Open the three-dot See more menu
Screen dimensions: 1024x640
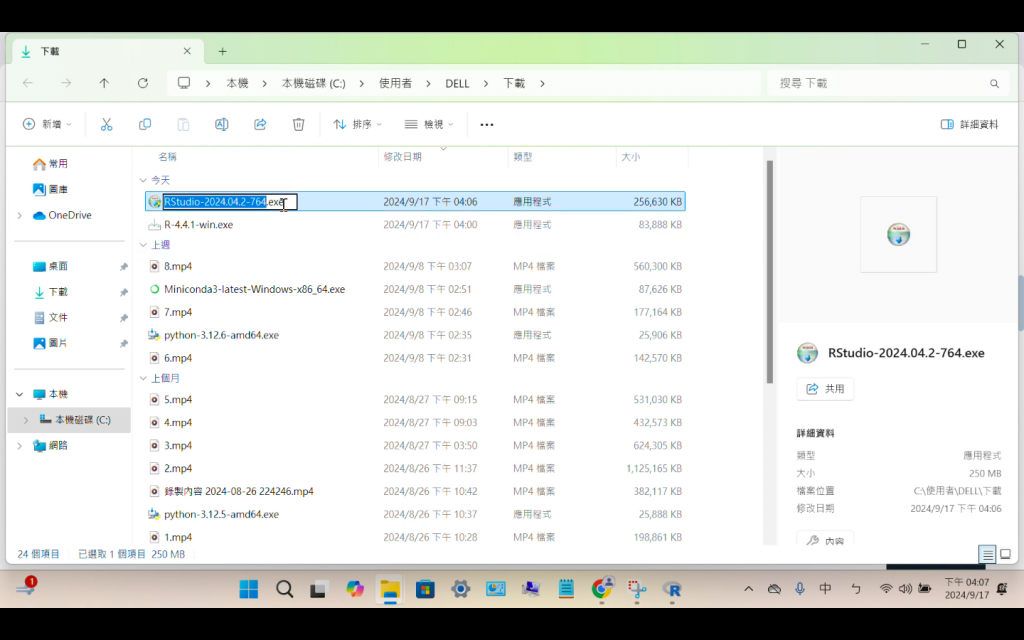coord(487,124)
